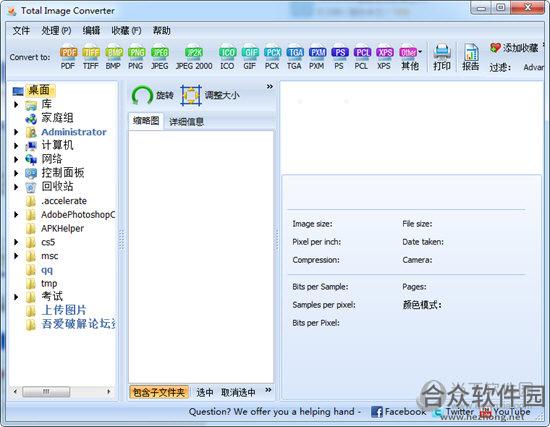Viewport: 550px width, 427px height.
Task: Open the 调整大小 resize tool
Action: pos(210,95)
